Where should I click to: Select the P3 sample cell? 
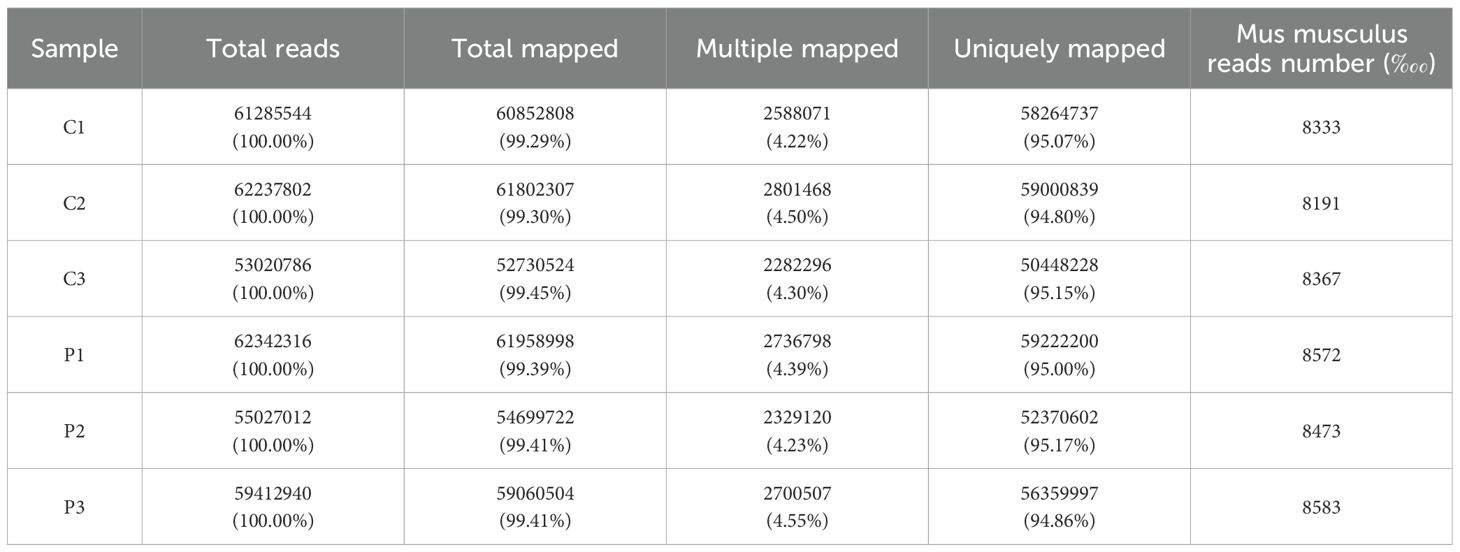[x=74, y=508]
